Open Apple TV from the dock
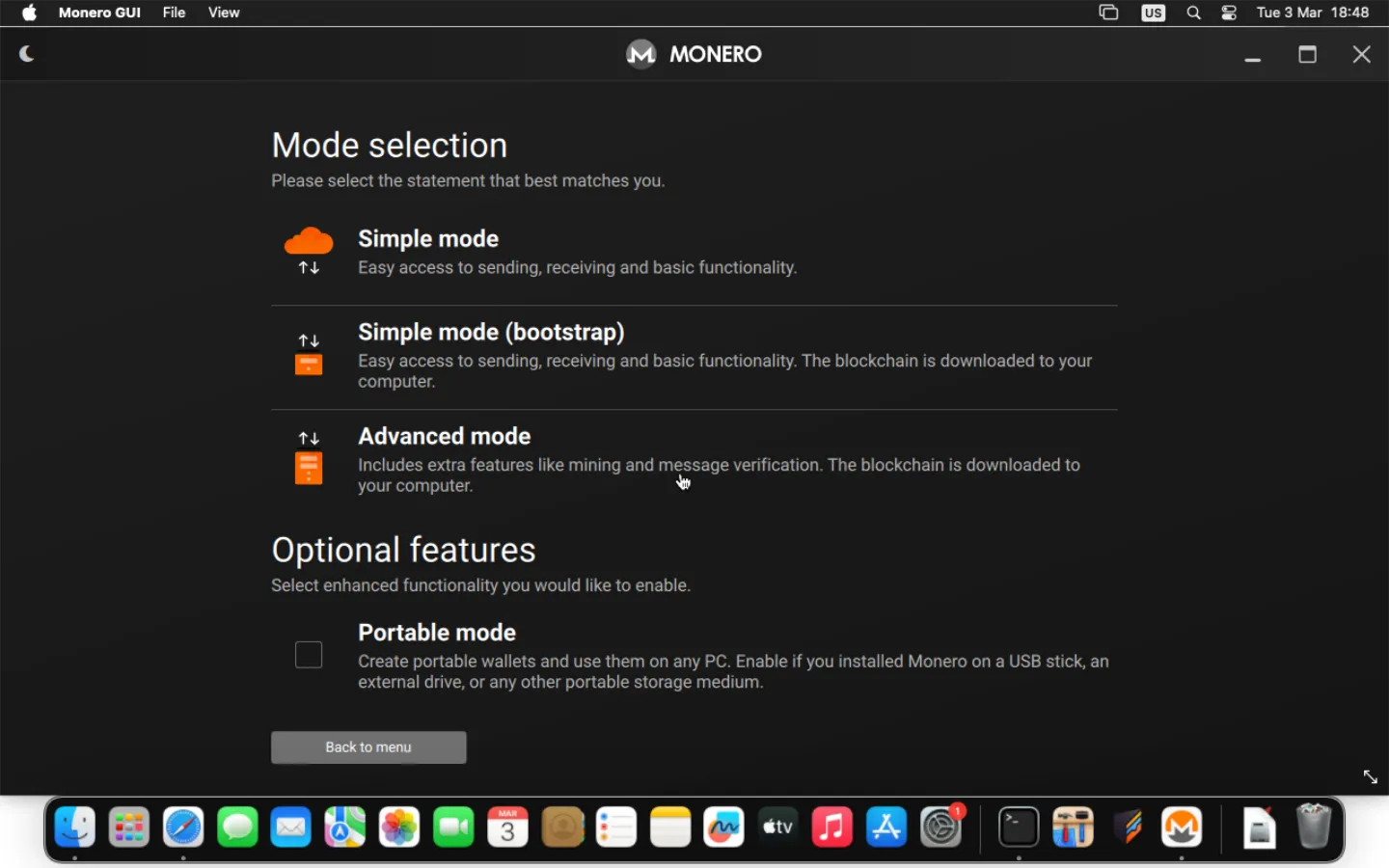 click(778, 827)
